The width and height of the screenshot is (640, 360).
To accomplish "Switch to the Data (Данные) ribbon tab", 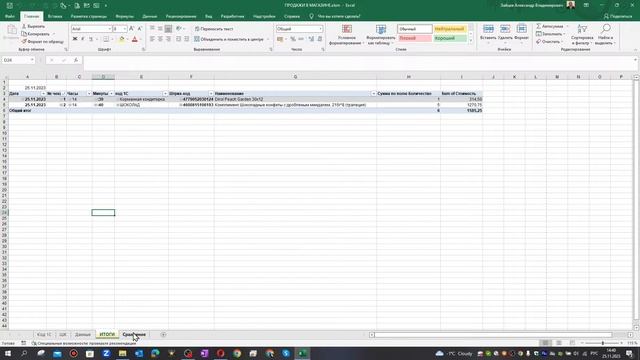I will [149, 16].
